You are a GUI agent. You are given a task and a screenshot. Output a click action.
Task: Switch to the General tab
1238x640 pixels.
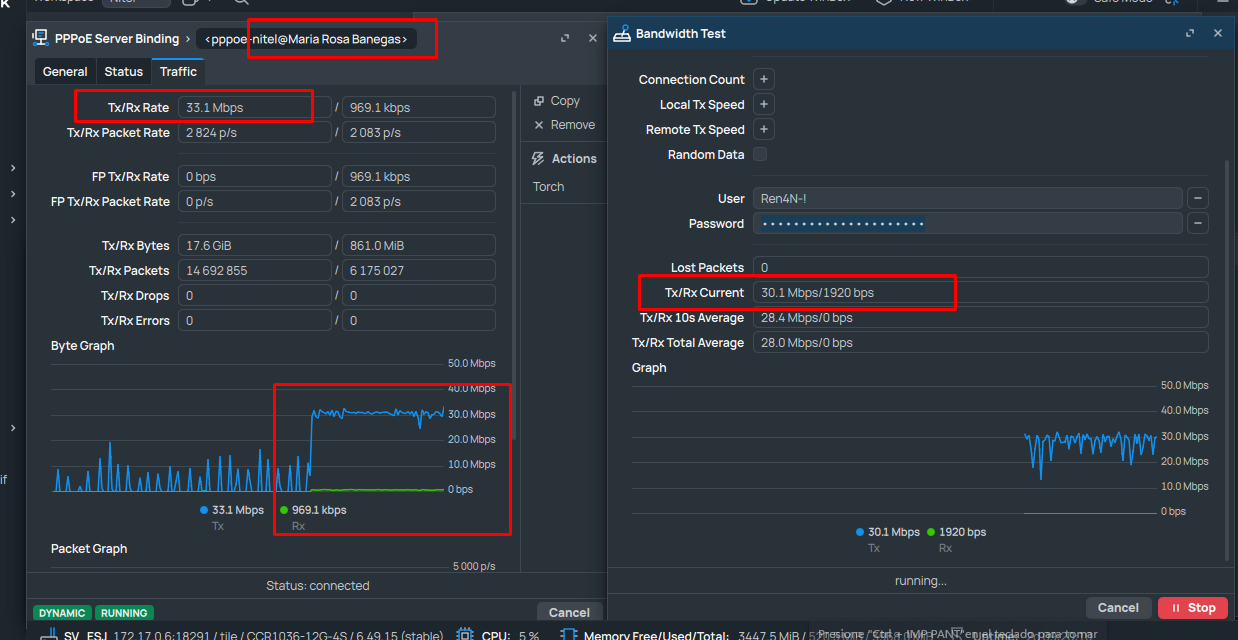65,72
